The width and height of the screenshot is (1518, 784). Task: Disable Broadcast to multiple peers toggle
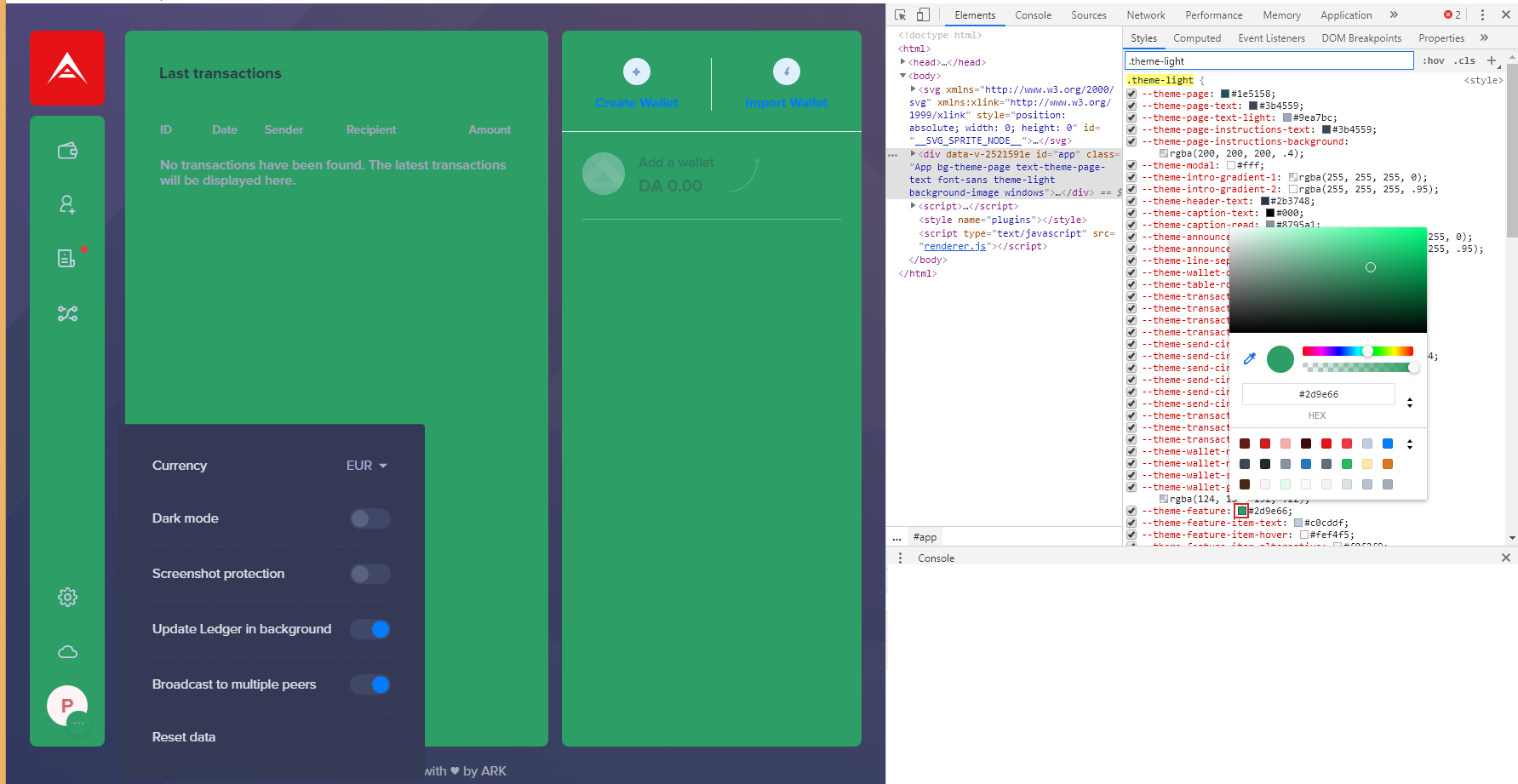click(x=370, y=684)
